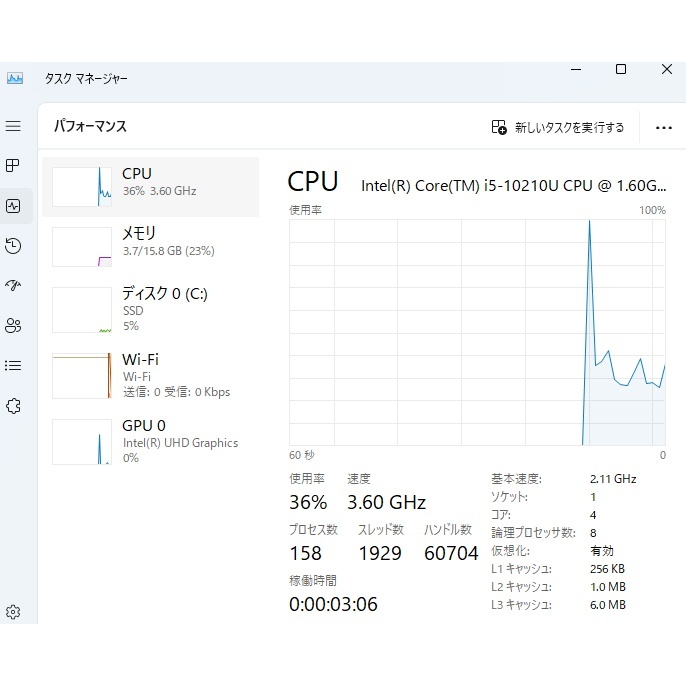Click the uptime value 0:00:03:06

(x=333, y=605)
